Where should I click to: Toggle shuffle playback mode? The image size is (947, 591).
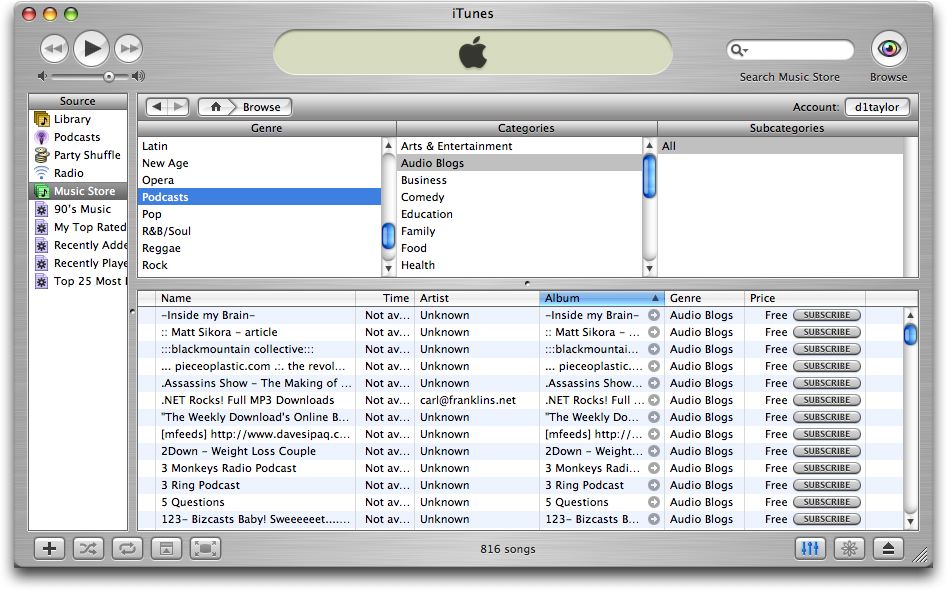[x=88, y=548]
